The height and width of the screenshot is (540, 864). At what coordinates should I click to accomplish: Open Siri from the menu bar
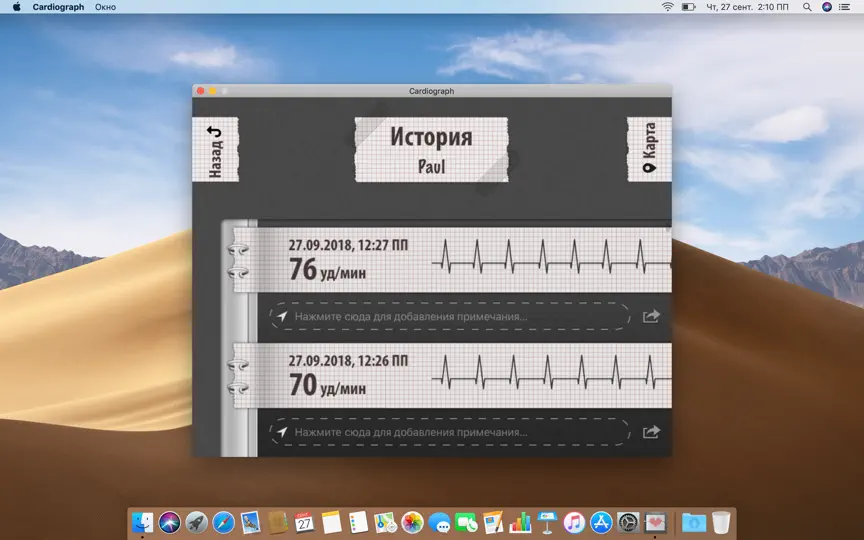(827, 7)
